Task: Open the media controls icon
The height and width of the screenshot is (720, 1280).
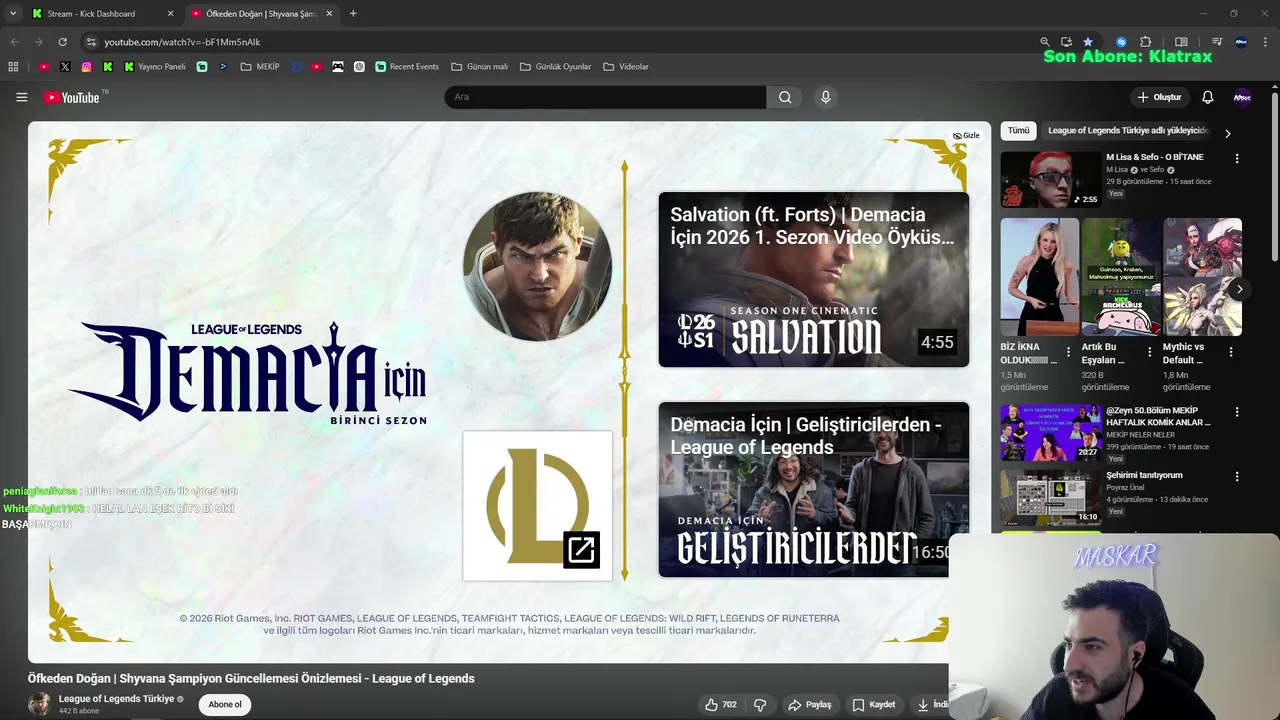Action: pyautogui.click(x=1216, y=42)
